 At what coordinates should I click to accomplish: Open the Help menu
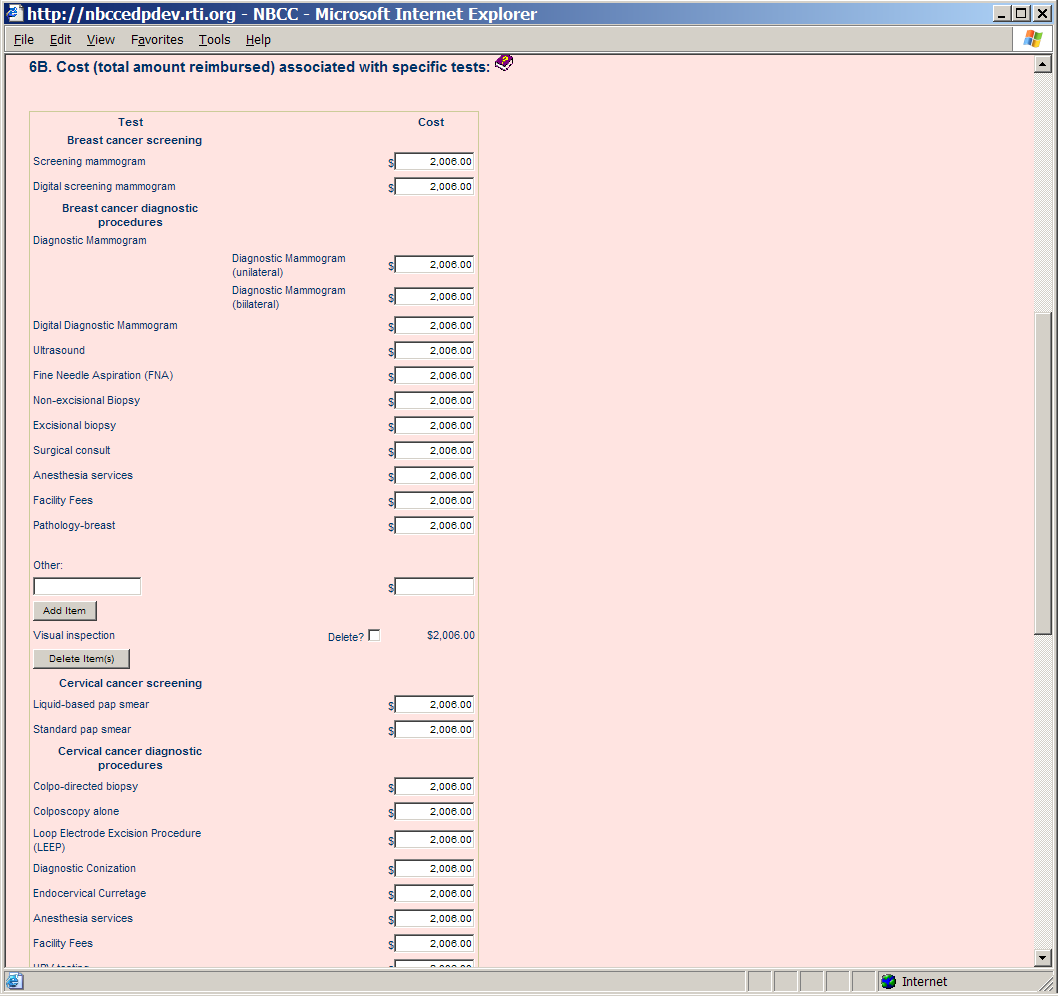(258, 40)
